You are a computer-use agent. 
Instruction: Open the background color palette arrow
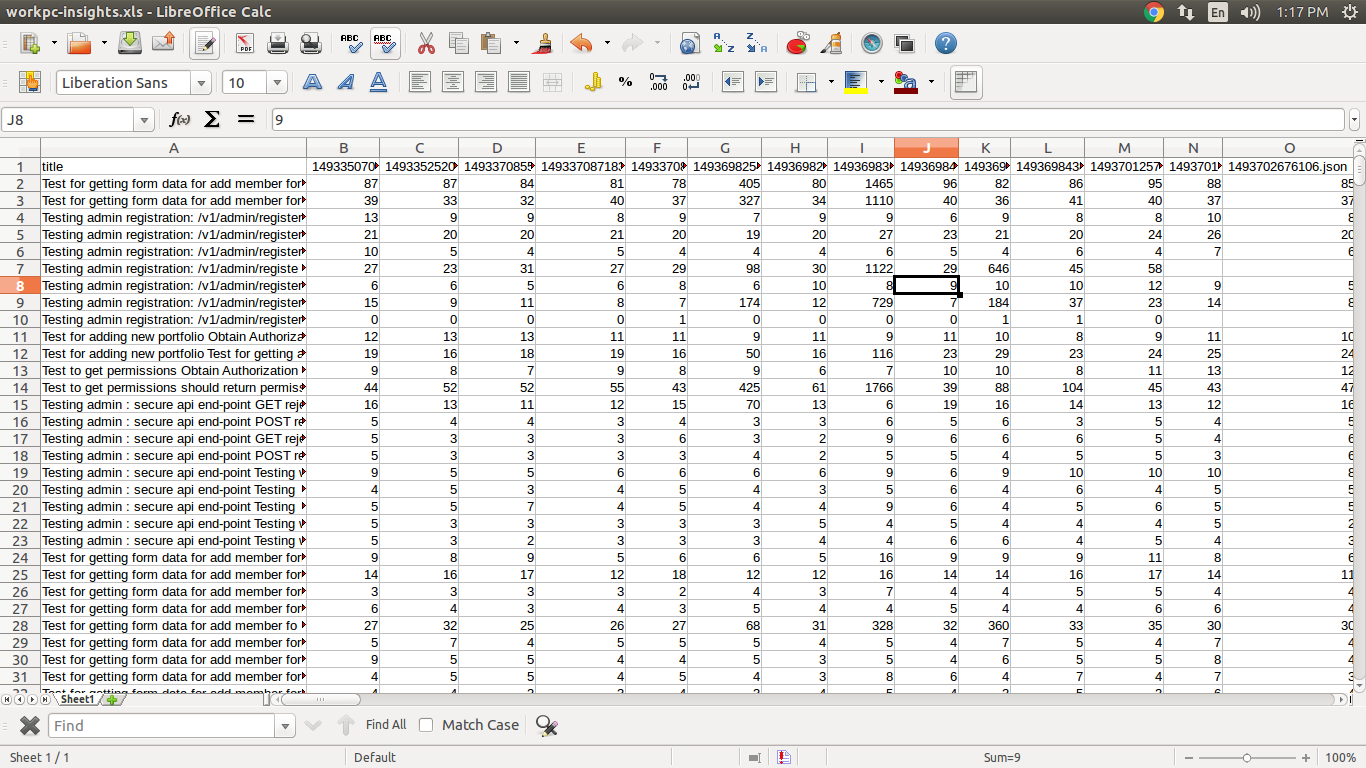tap(880, 83)
